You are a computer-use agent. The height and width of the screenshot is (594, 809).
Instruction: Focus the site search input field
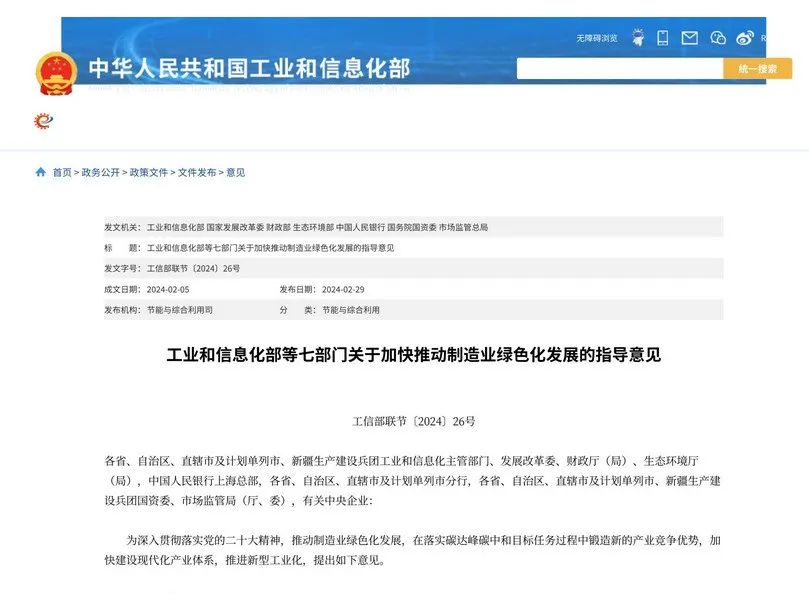pos(620,69)
